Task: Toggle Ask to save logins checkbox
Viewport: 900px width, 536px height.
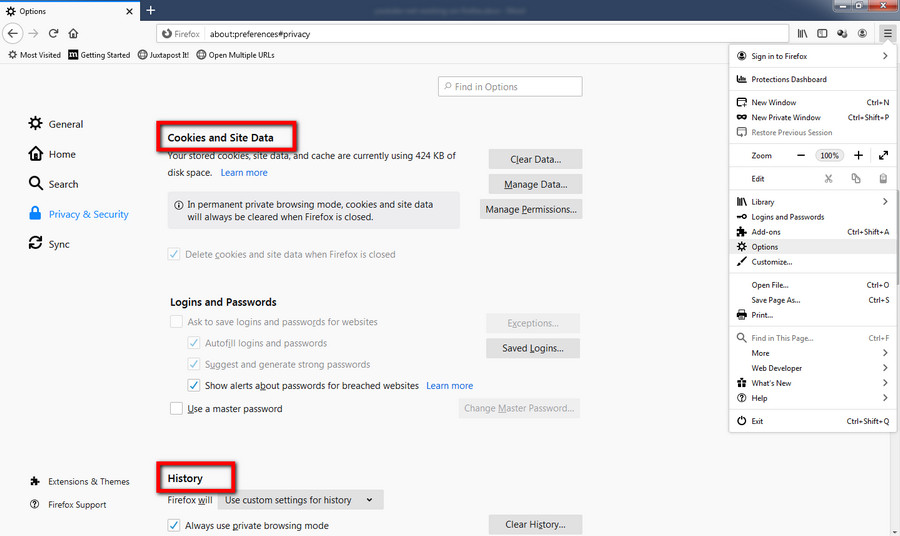Action: pos(176,322)
